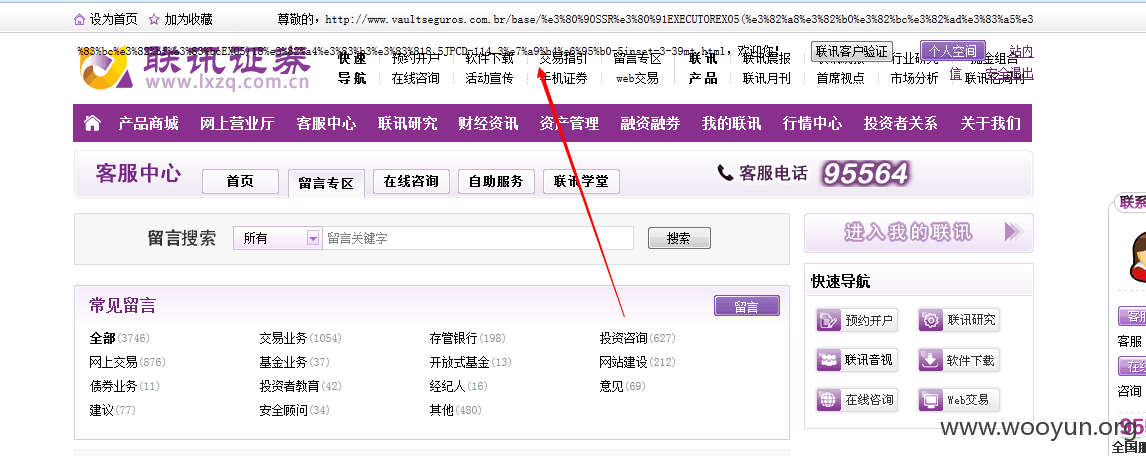
Task: Select the 网上交易 (876) category
Action: click(x=127, y=362)
